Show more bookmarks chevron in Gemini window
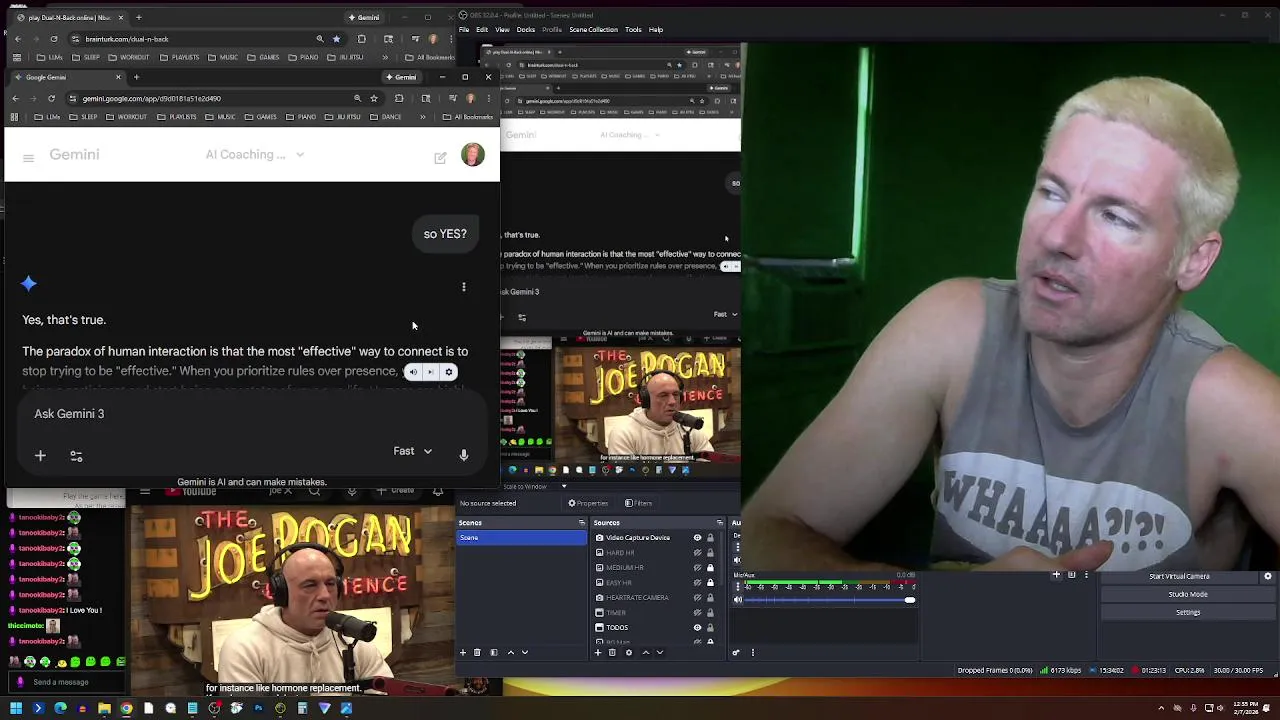This screenshot has height=720, width=1280. (423, 117)
